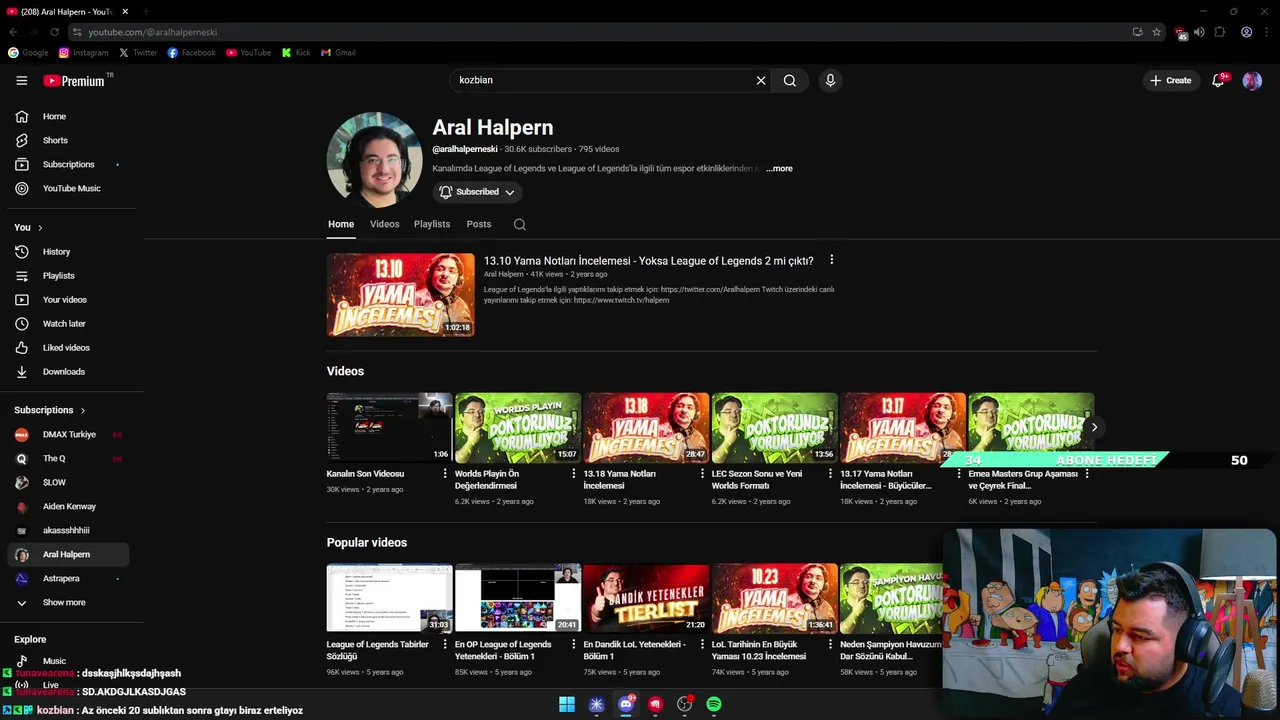Open the notifications bell

[1218, 81]
